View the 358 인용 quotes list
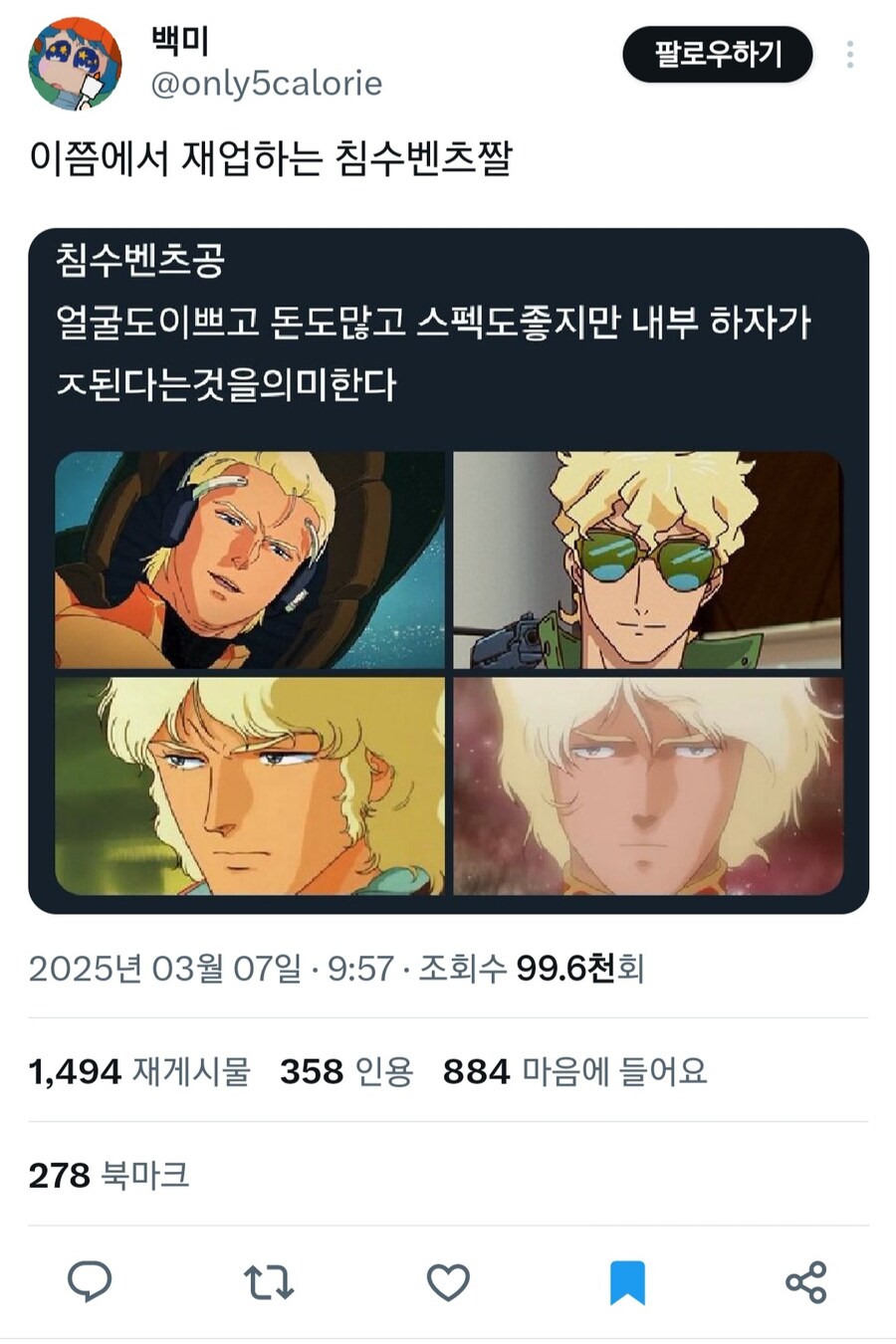Screen dimensions: 896x1344 346,1071
